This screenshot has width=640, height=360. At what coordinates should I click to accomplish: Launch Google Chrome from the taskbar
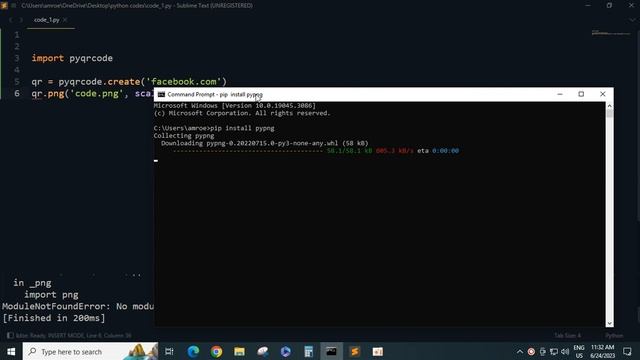pos(216,351)
